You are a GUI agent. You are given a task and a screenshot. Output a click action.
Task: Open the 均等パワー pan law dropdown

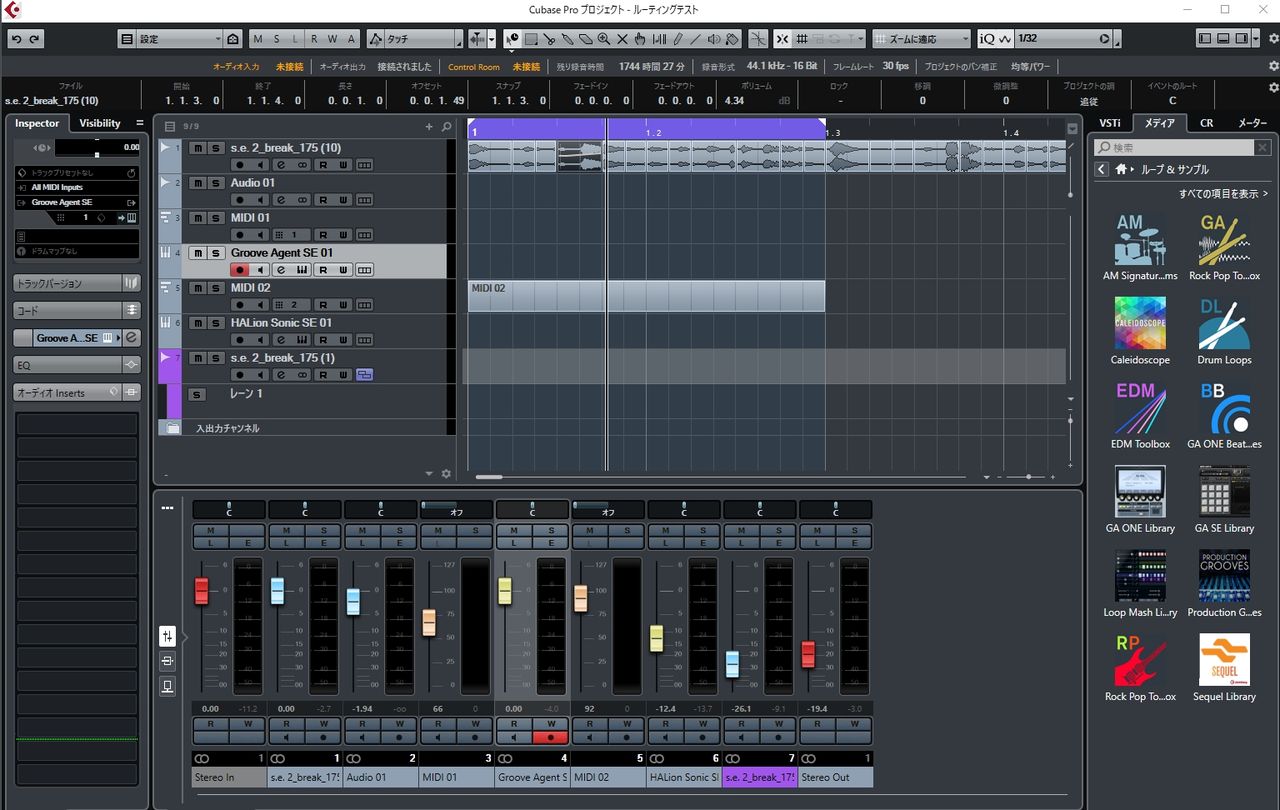coord(1031,66)
